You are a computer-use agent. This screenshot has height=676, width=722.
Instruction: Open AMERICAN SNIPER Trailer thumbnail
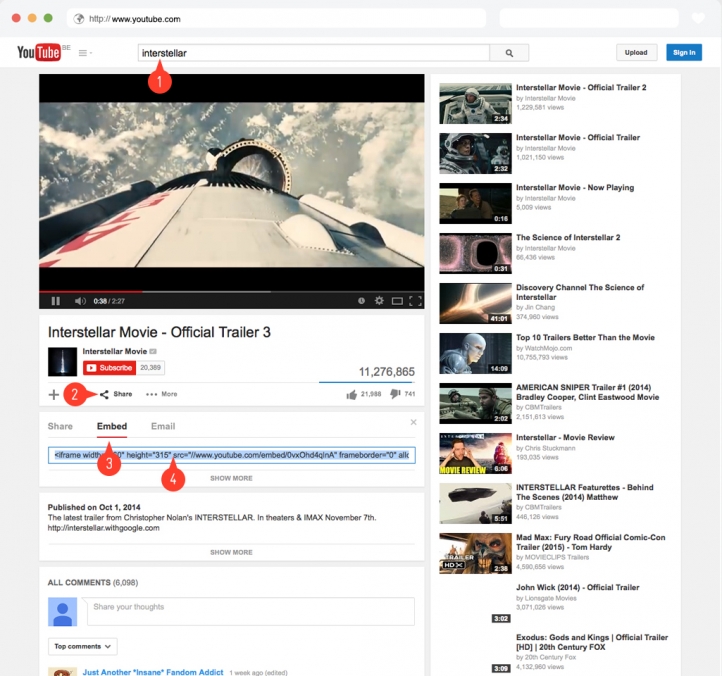(475, 404)
